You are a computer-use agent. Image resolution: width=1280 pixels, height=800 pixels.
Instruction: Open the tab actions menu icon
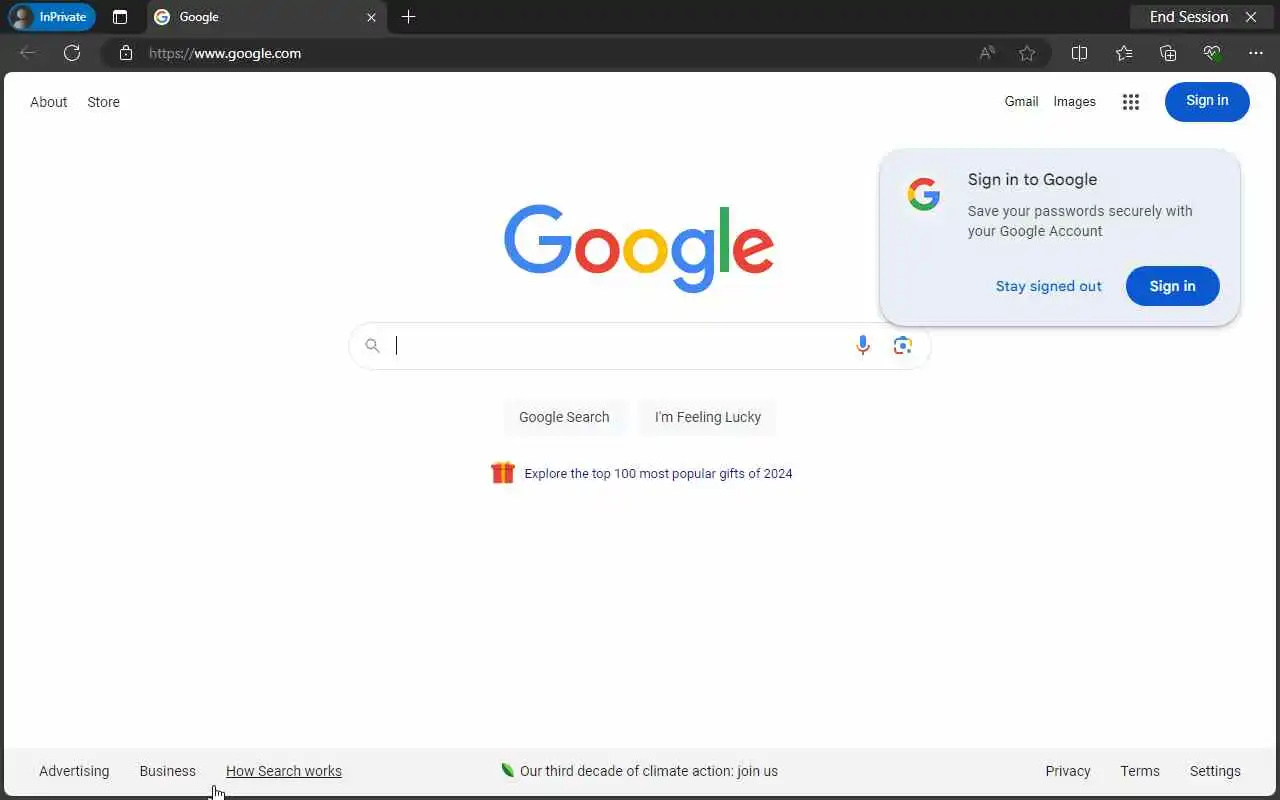pos(120,17)
